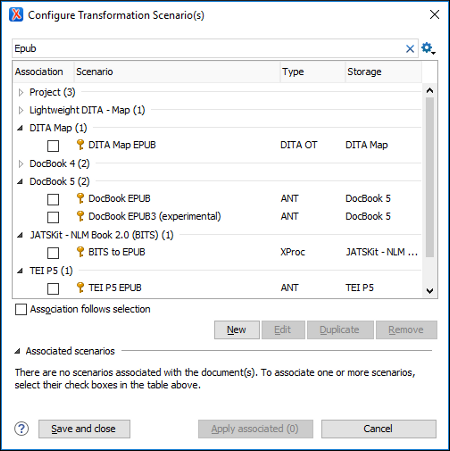Click the scenario list scroll down arrow
450x451 pixels.
coord(430,291)
